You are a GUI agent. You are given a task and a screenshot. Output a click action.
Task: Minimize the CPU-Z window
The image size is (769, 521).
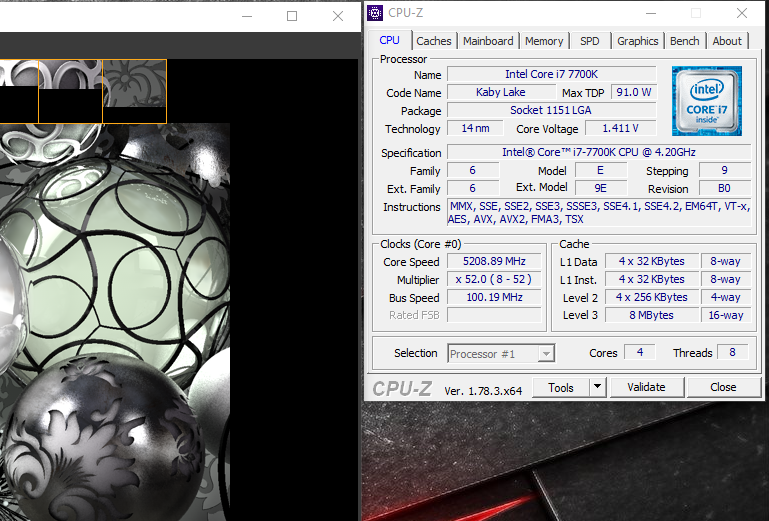click(x=651, y=14)
